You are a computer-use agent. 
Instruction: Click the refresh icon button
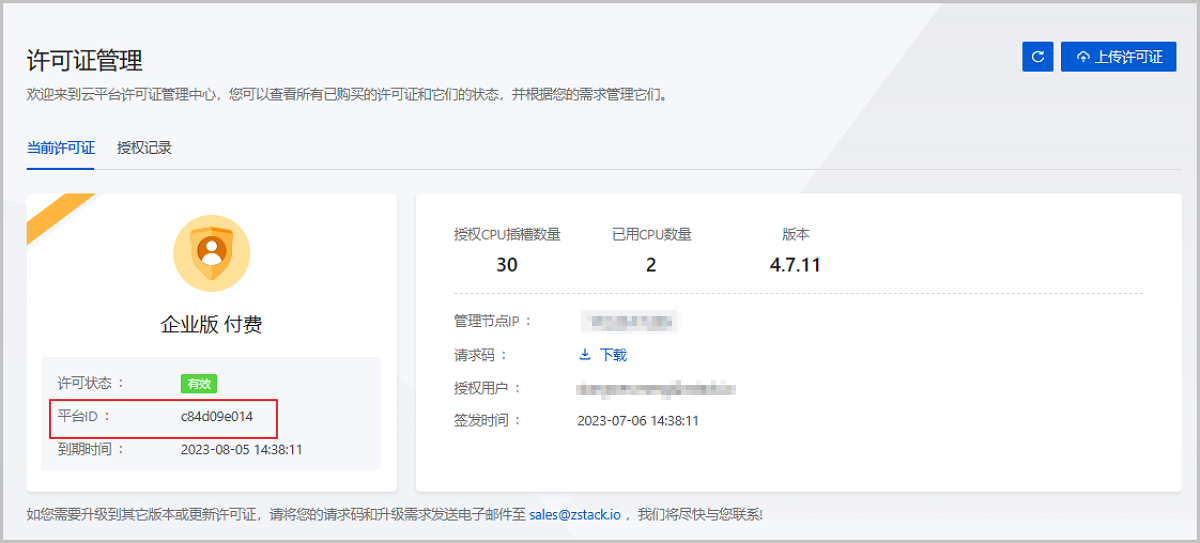[1037, 57]
